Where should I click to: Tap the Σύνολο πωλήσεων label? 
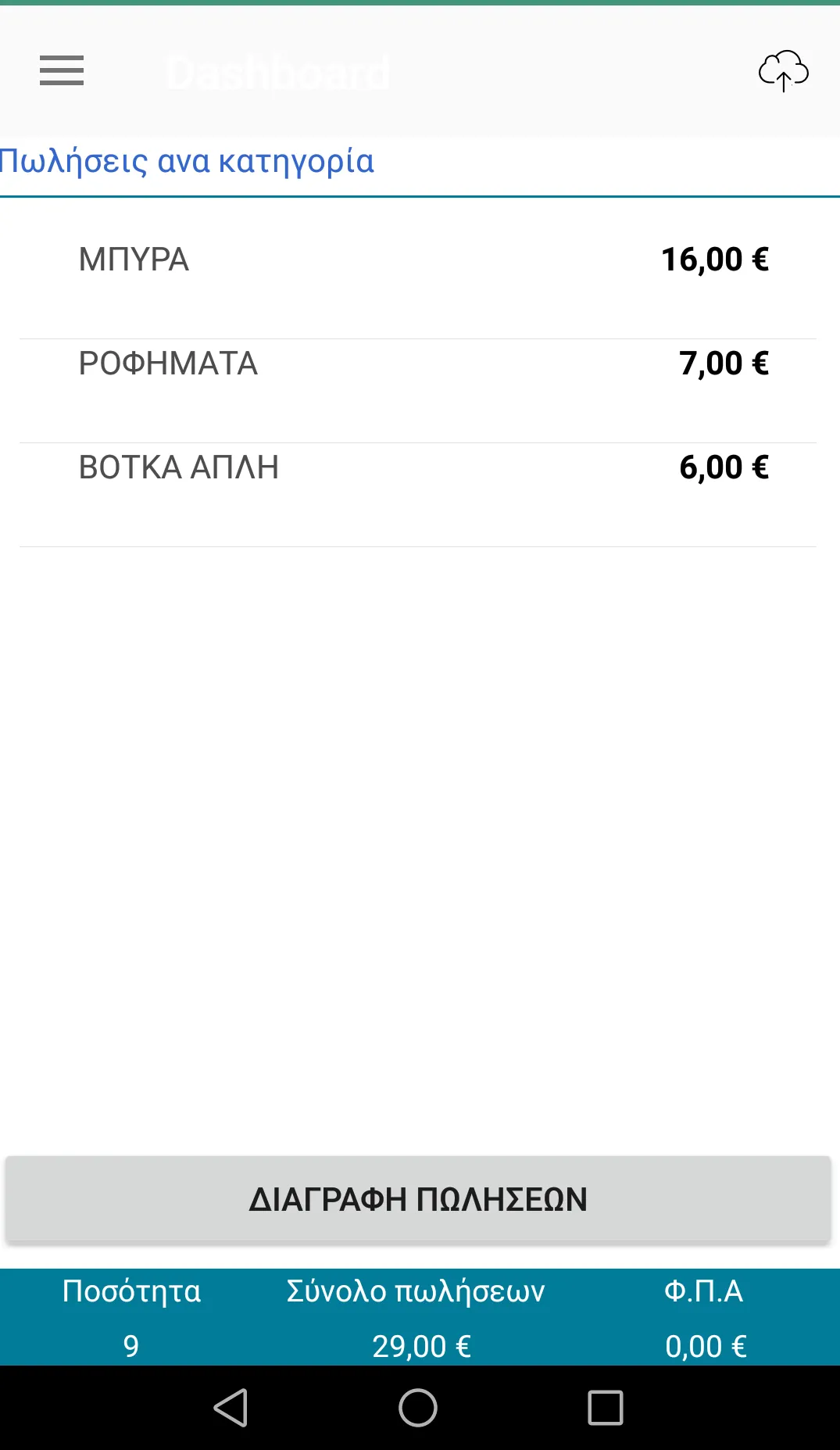[x=416, y=1291]
